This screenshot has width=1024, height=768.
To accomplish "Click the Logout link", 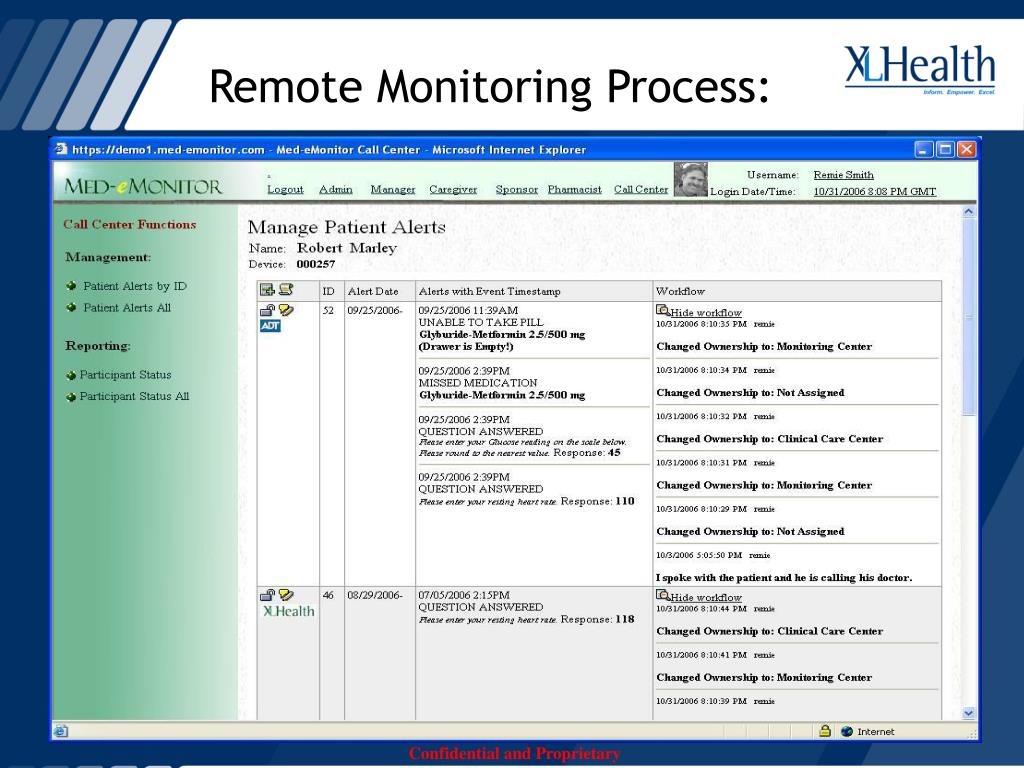I will 285,189.
